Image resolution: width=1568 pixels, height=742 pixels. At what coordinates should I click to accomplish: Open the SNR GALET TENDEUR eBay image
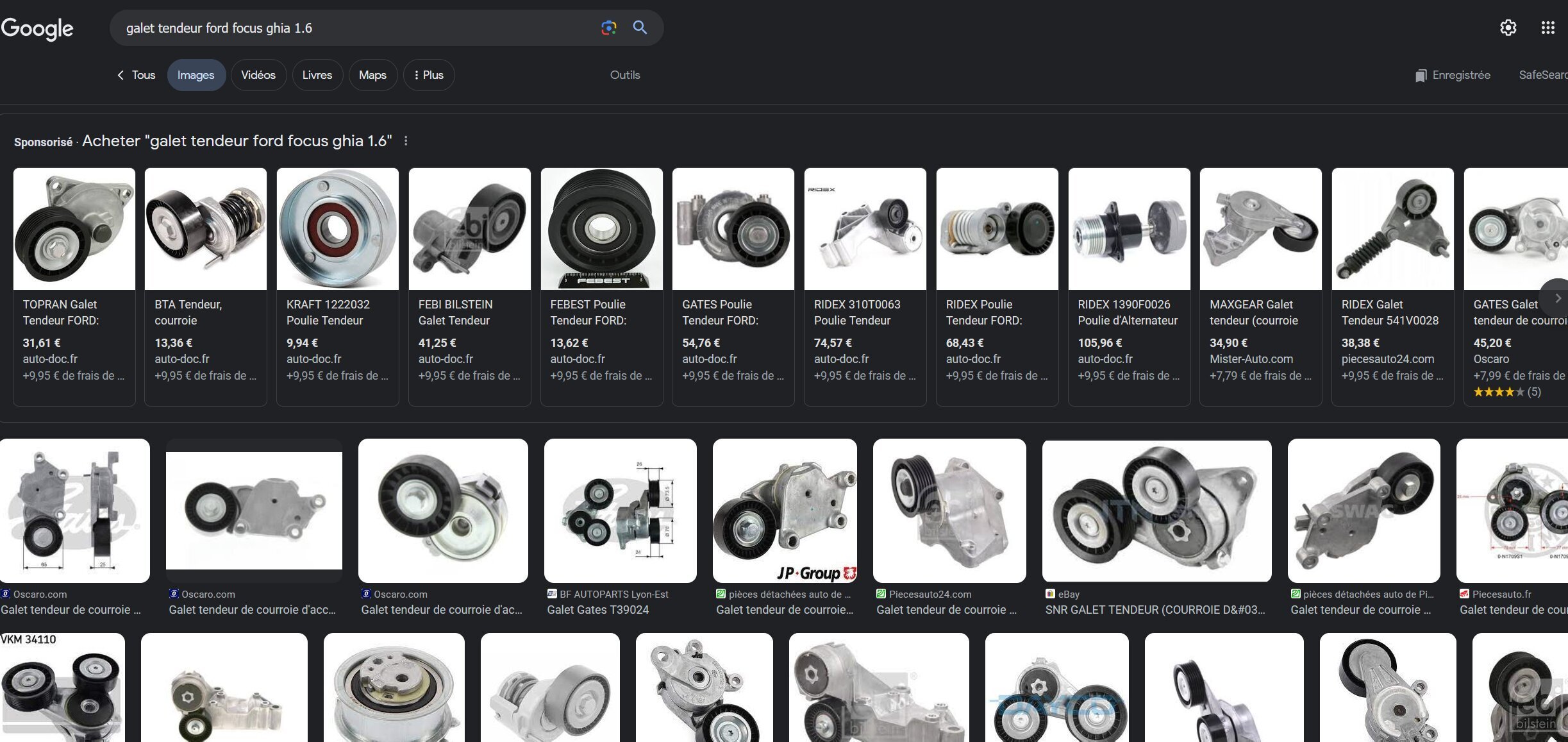1157,510
